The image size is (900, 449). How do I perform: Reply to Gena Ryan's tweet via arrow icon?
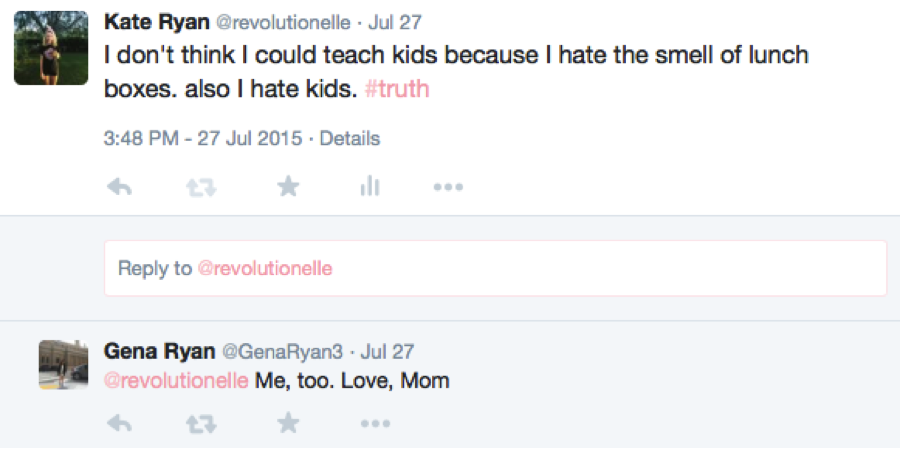pyautogui.click(x=120, y=424)
